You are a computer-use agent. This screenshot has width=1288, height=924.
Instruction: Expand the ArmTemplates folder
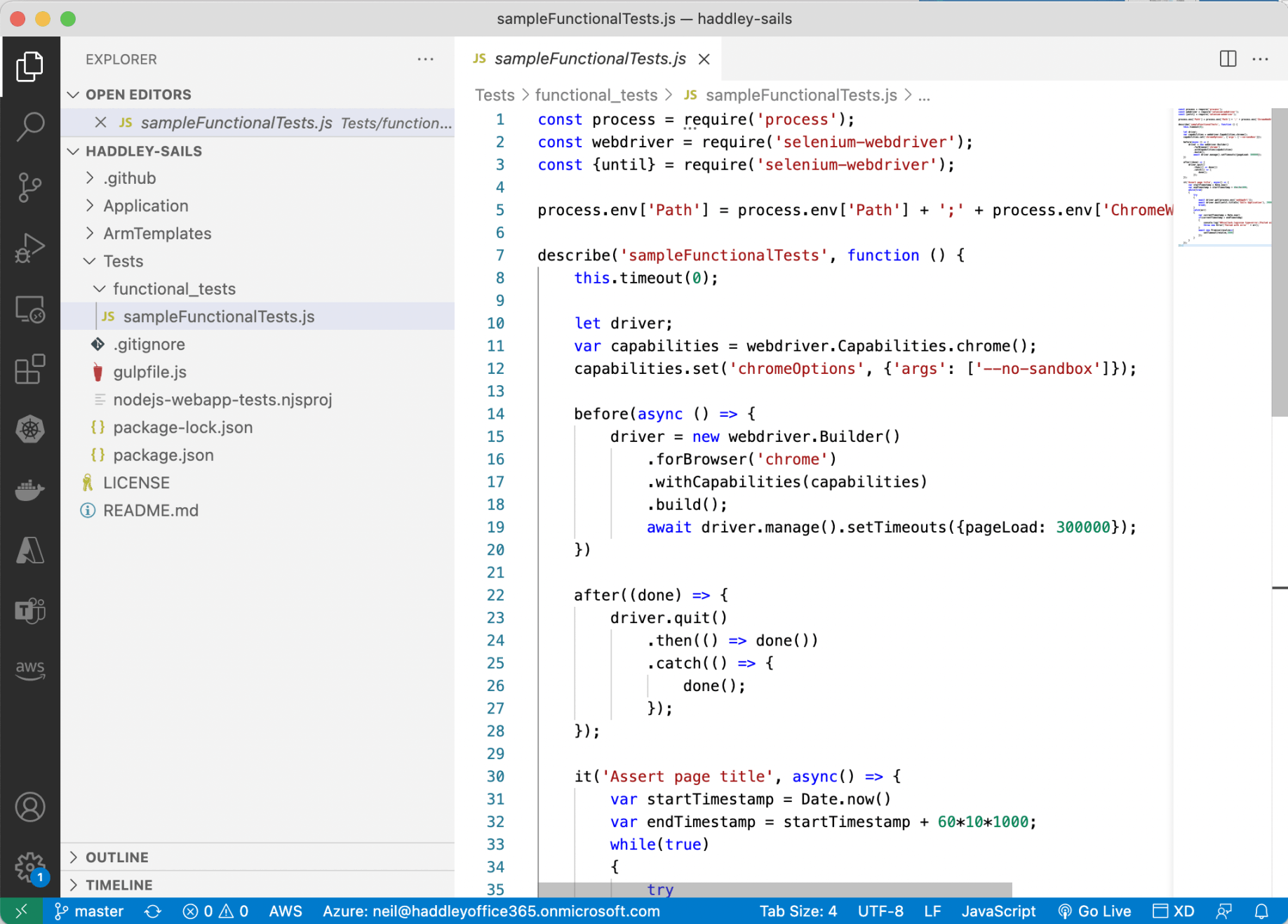pos(157,234)
